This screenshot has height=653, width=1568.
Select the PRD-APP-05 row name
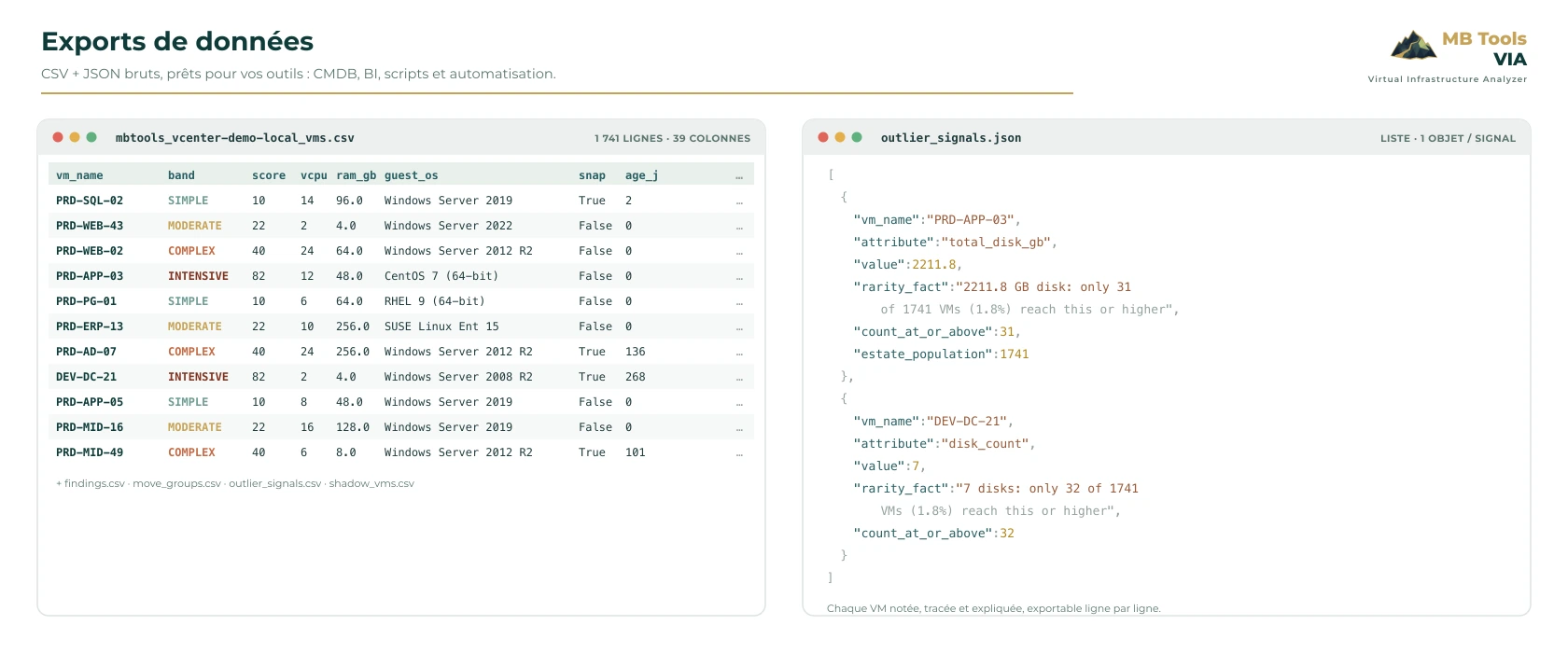coord(90,402)
